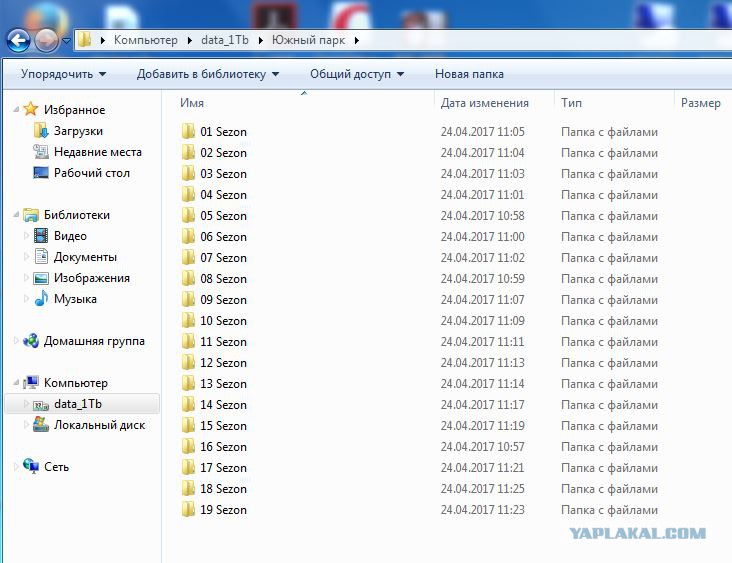
Task: Open the Загрузки folder icon in favorites
Action: [41, 131]
